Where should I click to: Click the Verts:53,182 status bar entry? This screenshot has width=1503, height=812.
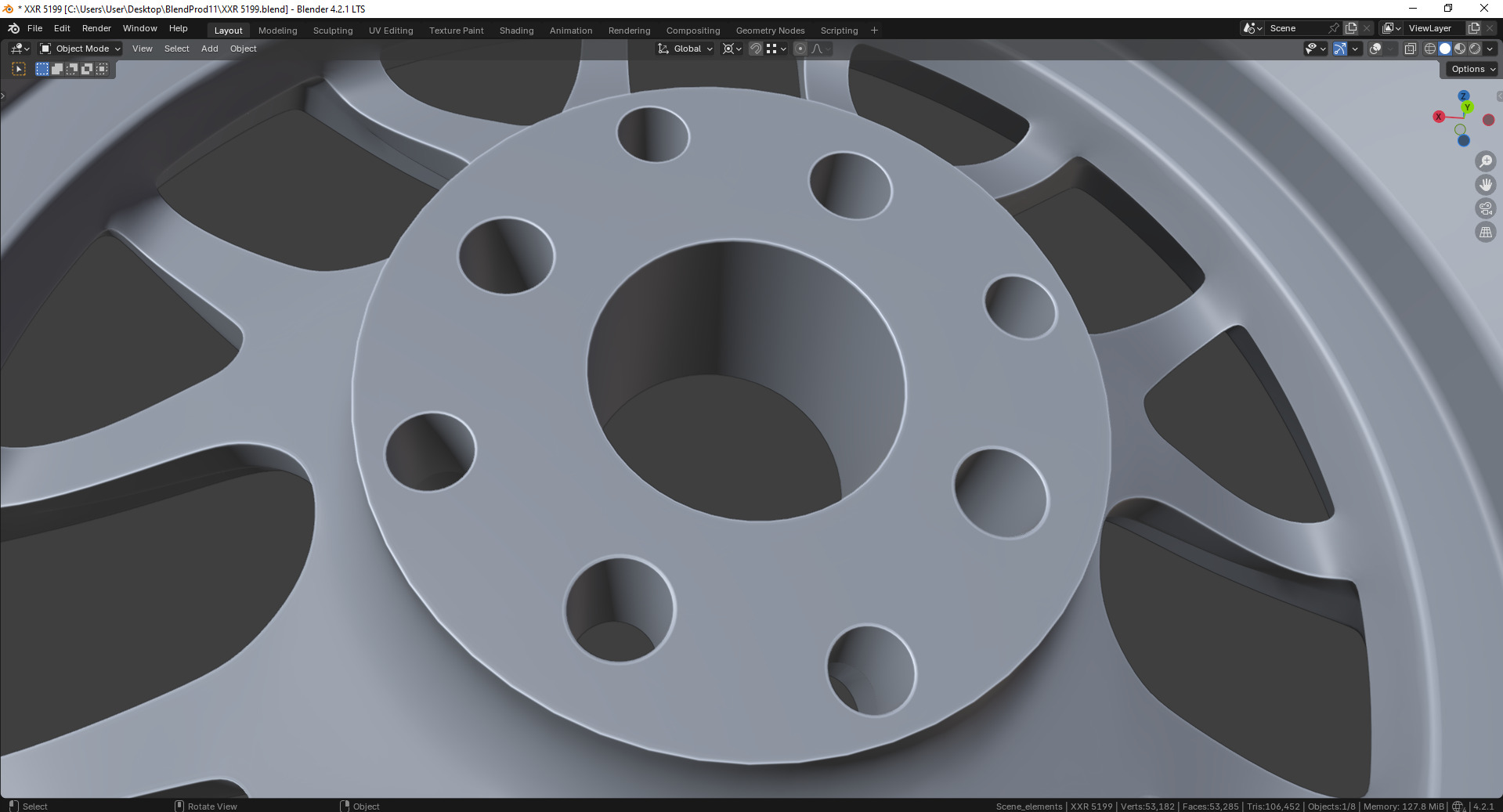[x=1147, y=807]
